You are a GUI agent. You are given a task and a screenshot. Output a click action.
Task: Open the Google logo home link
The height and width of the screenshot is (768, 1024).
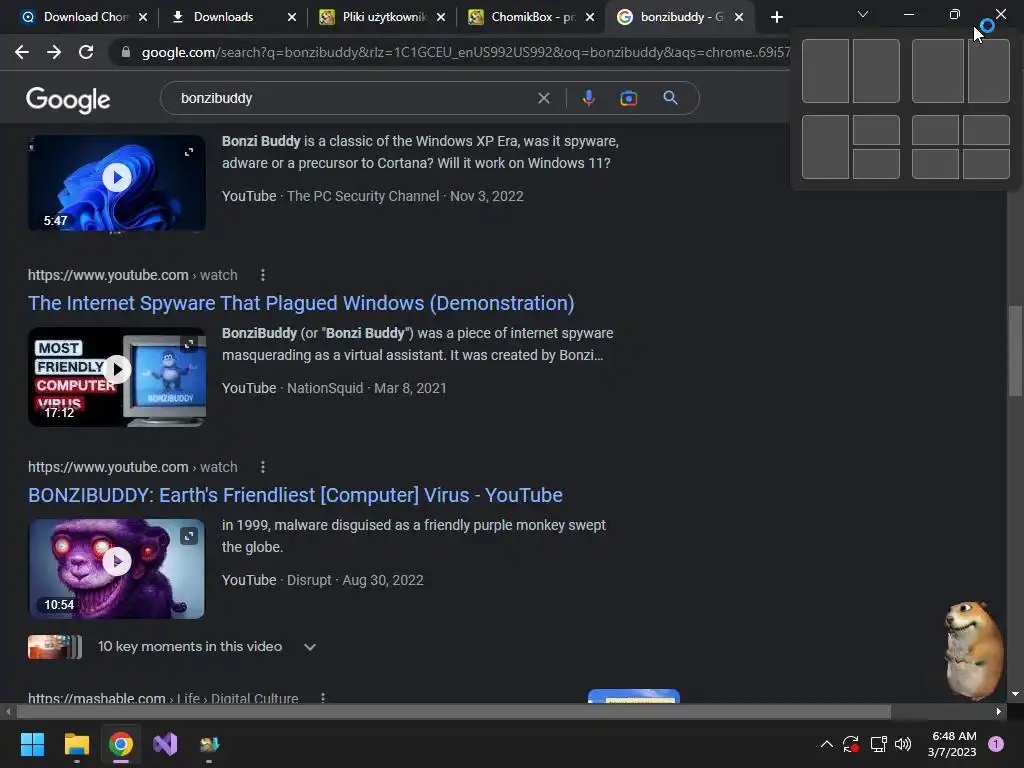pyautogui.click(x=68, y=100)
